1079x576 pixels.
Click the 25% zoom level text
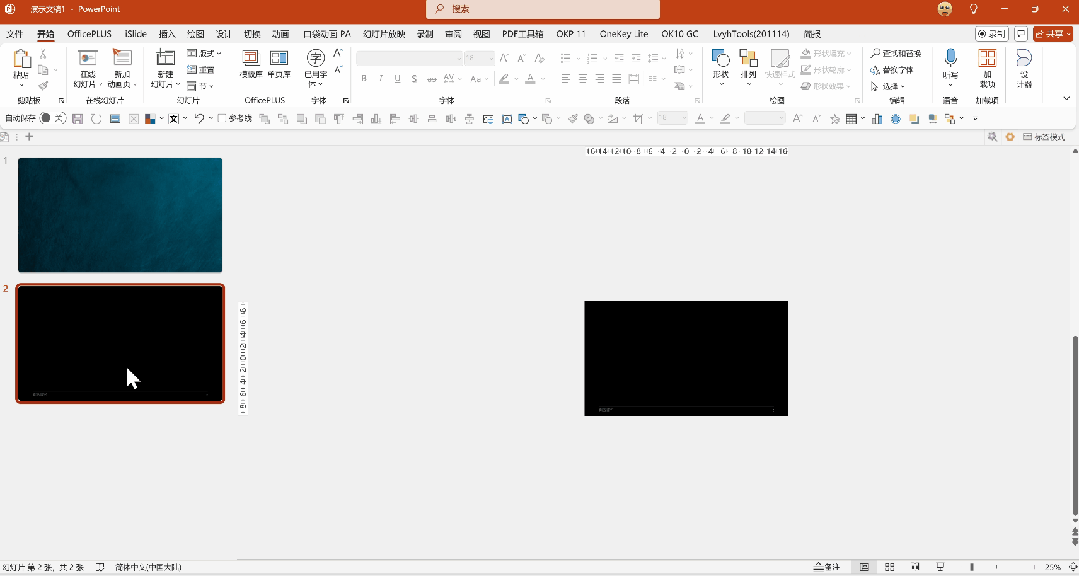[x=1053, y=567]
